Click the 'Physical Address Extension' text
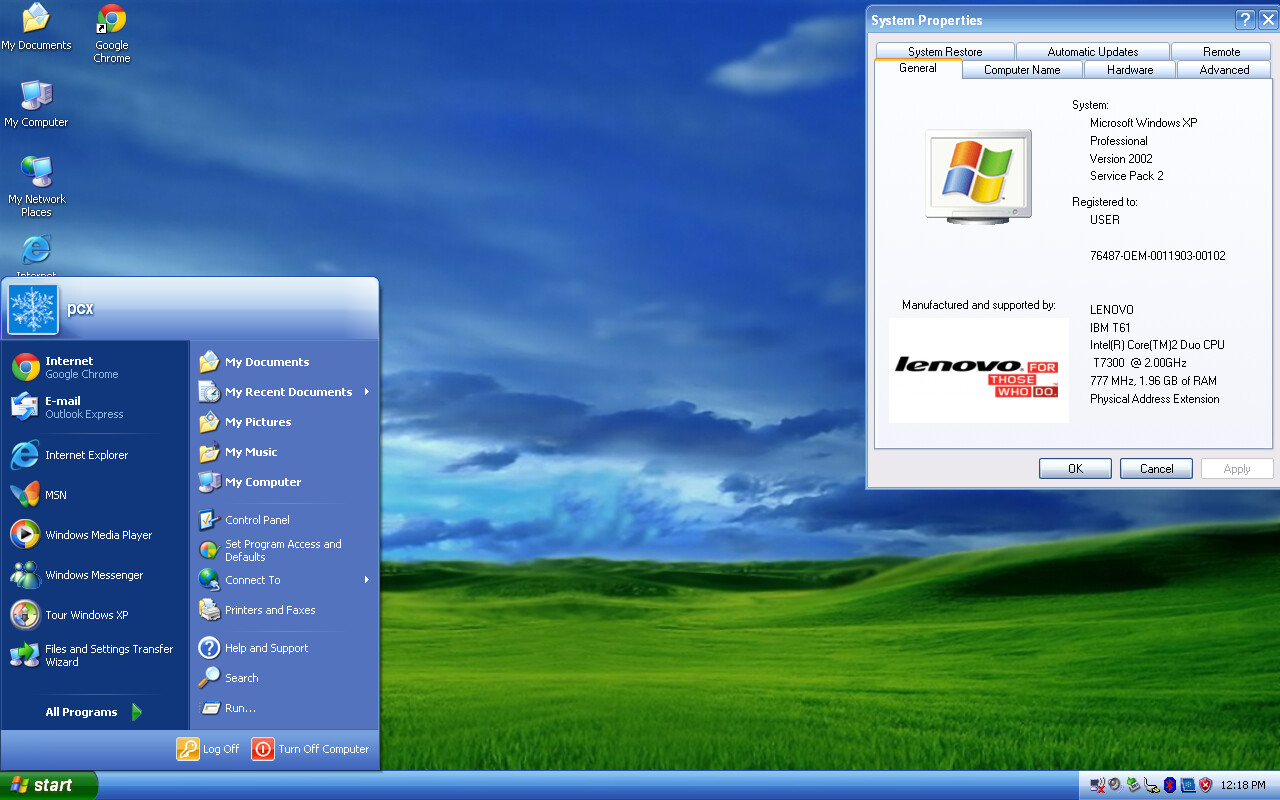1280x800 pixels. click(x=1154, y=399)
